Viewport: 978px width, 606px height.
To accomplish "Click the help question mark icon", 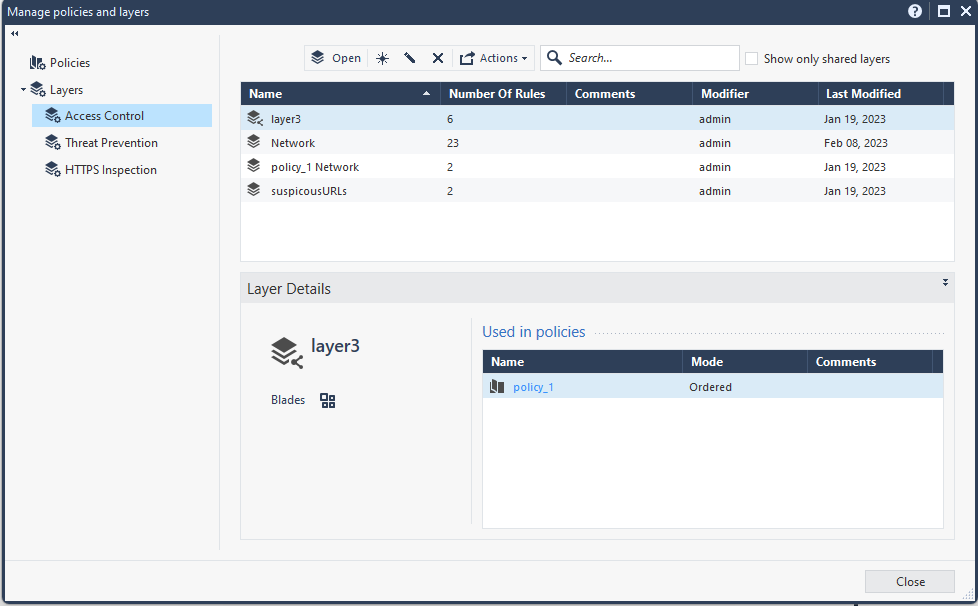I will pyautogui.click(x=914, y=12).
